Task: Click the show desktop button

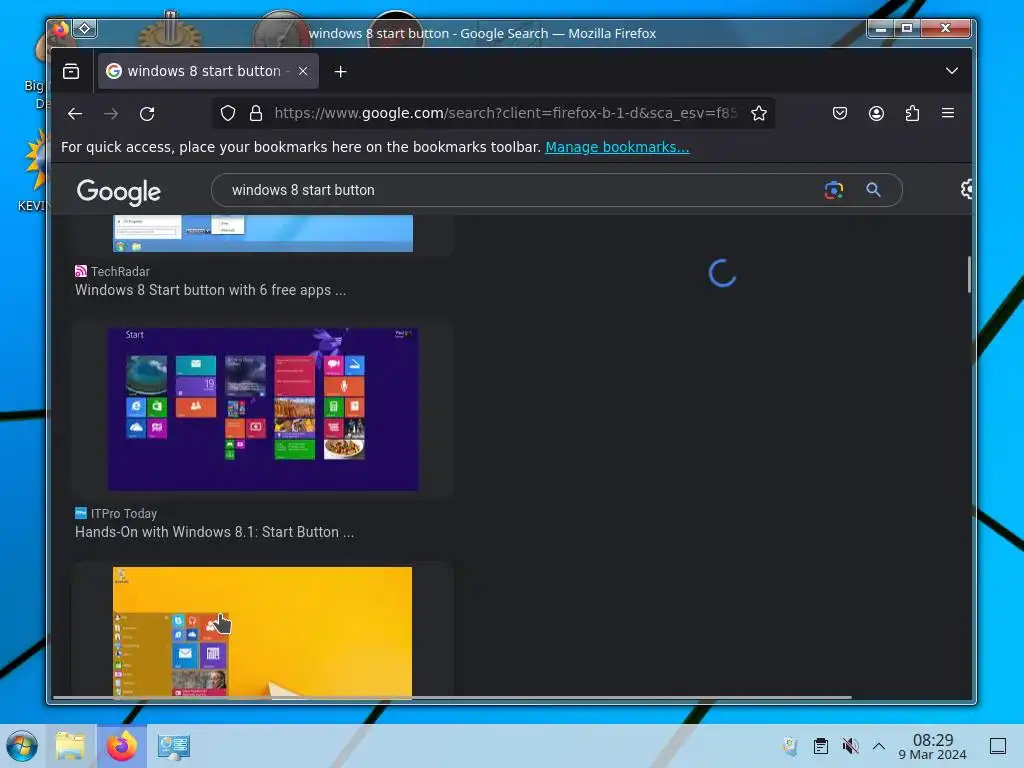Action: pyautogui.click(x=997, y=746)
